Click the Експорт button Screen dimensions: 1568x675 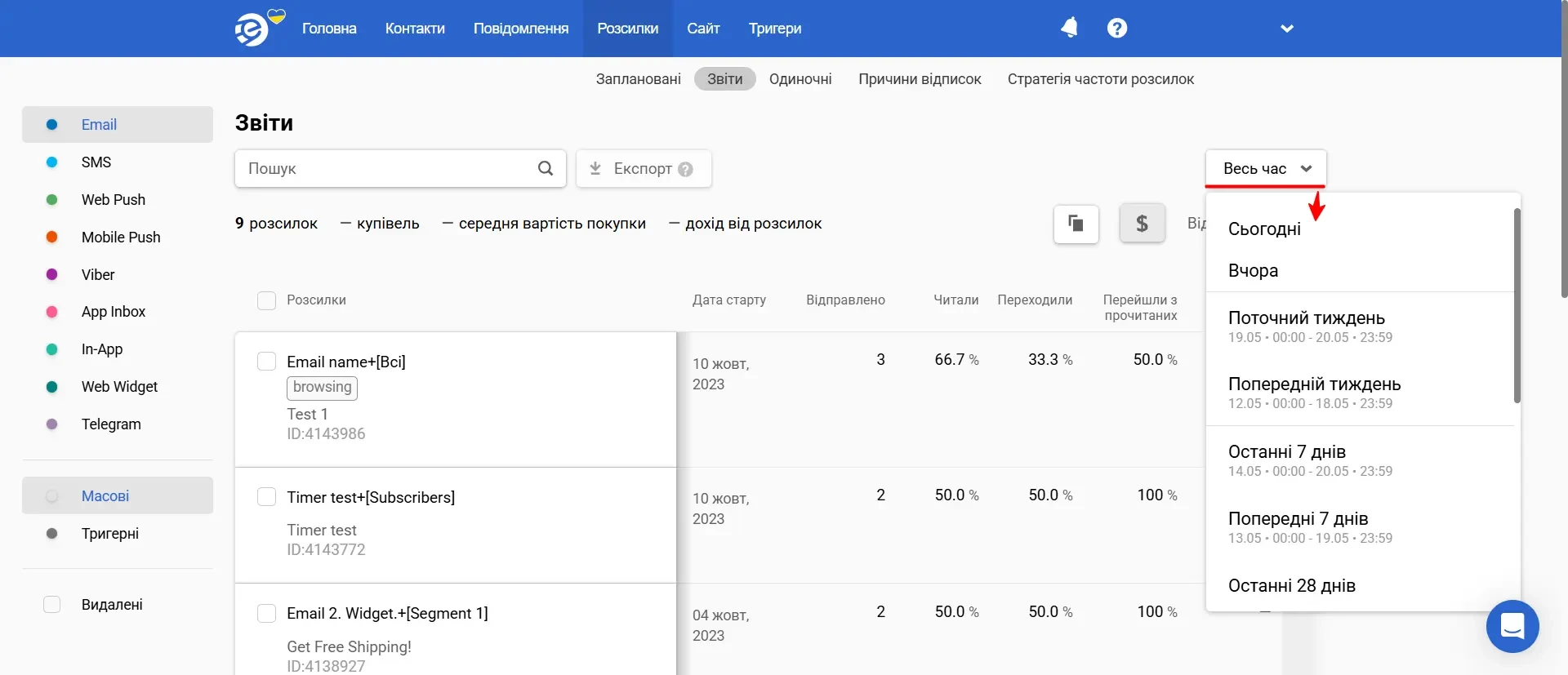tap(644, 168)
